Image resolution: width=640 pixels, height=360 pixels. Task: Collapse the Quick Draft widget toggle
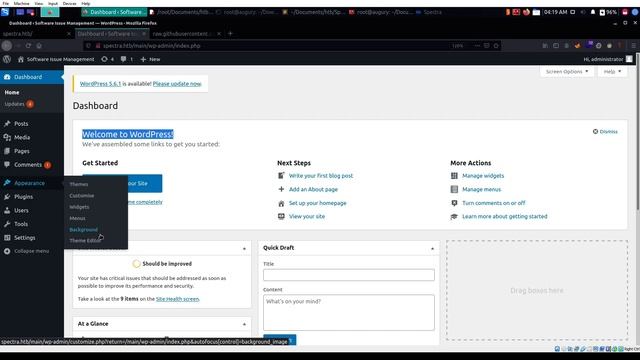click(x=432, y=248)
